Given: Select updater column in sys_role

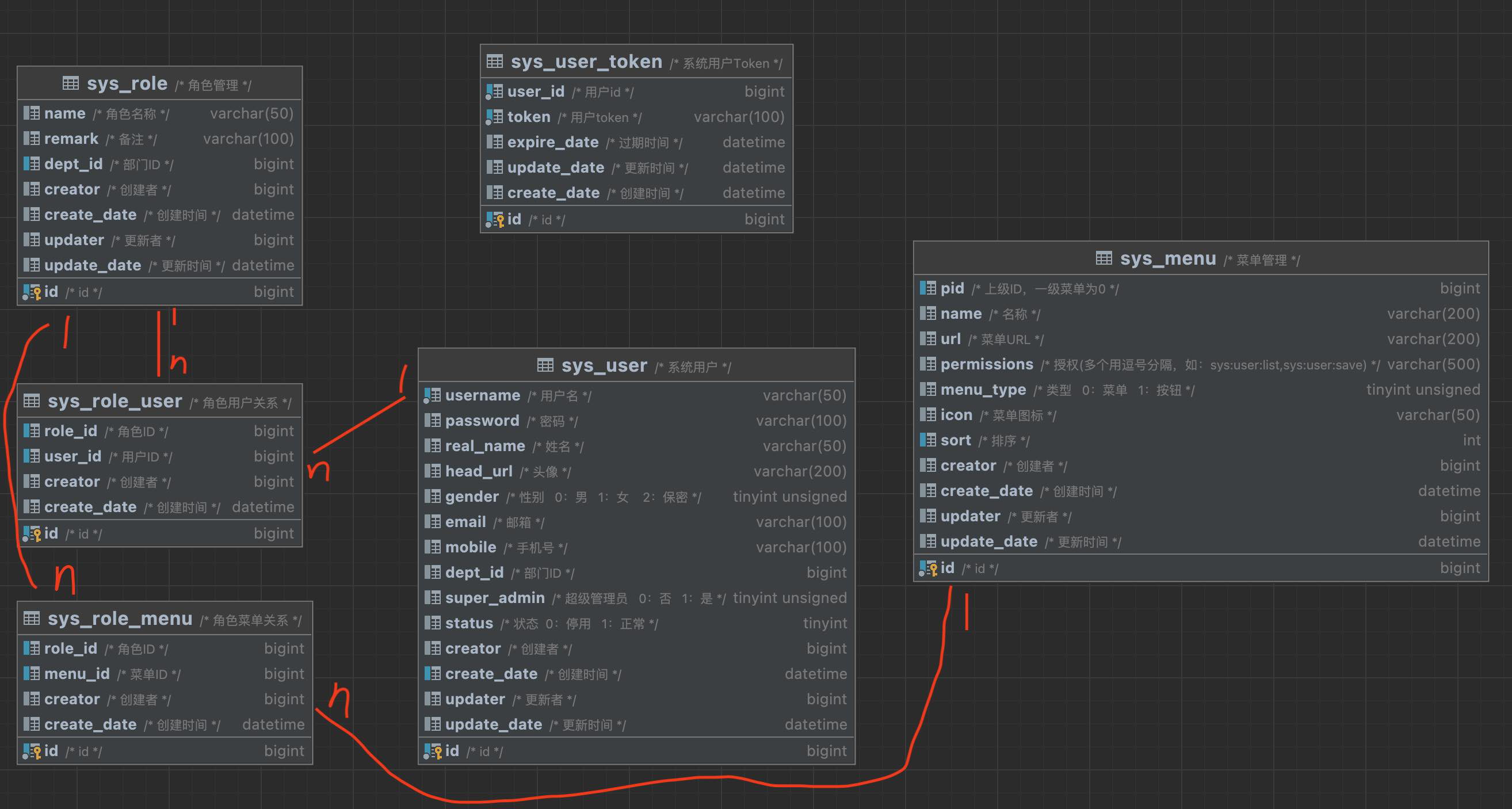Looking at the screenshot, I should (159, 239).
